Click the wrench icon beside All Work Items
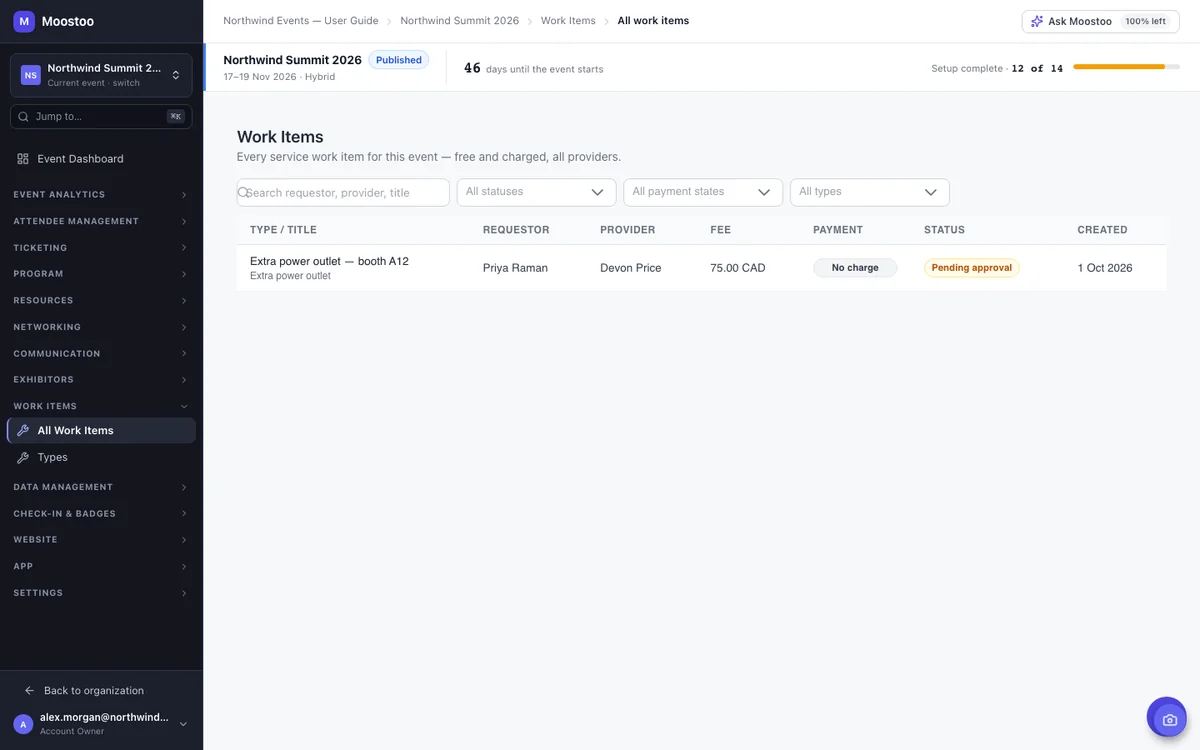The height and width of the screenshot is (750, 1200). click(23, 431)
